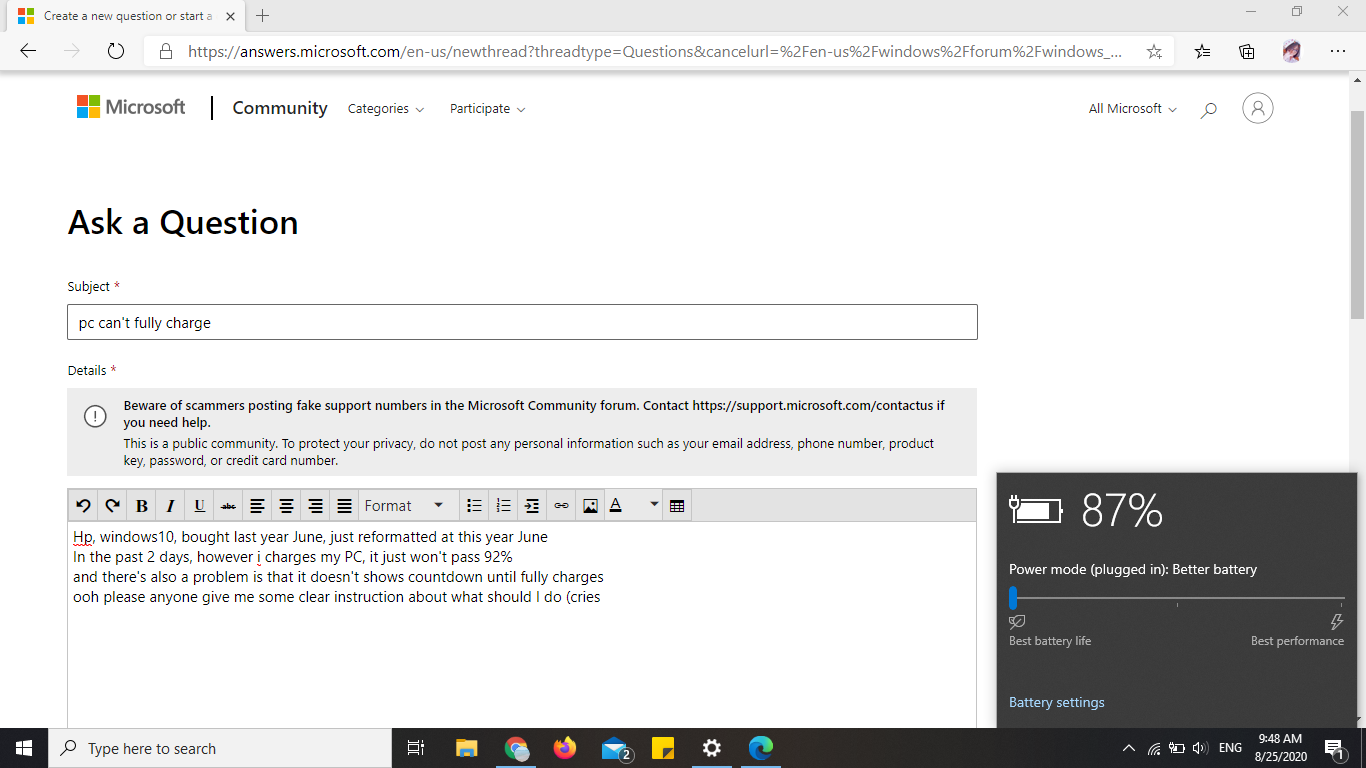
Task: Toggle bold formatting in the editor
Action: point(141,506)
